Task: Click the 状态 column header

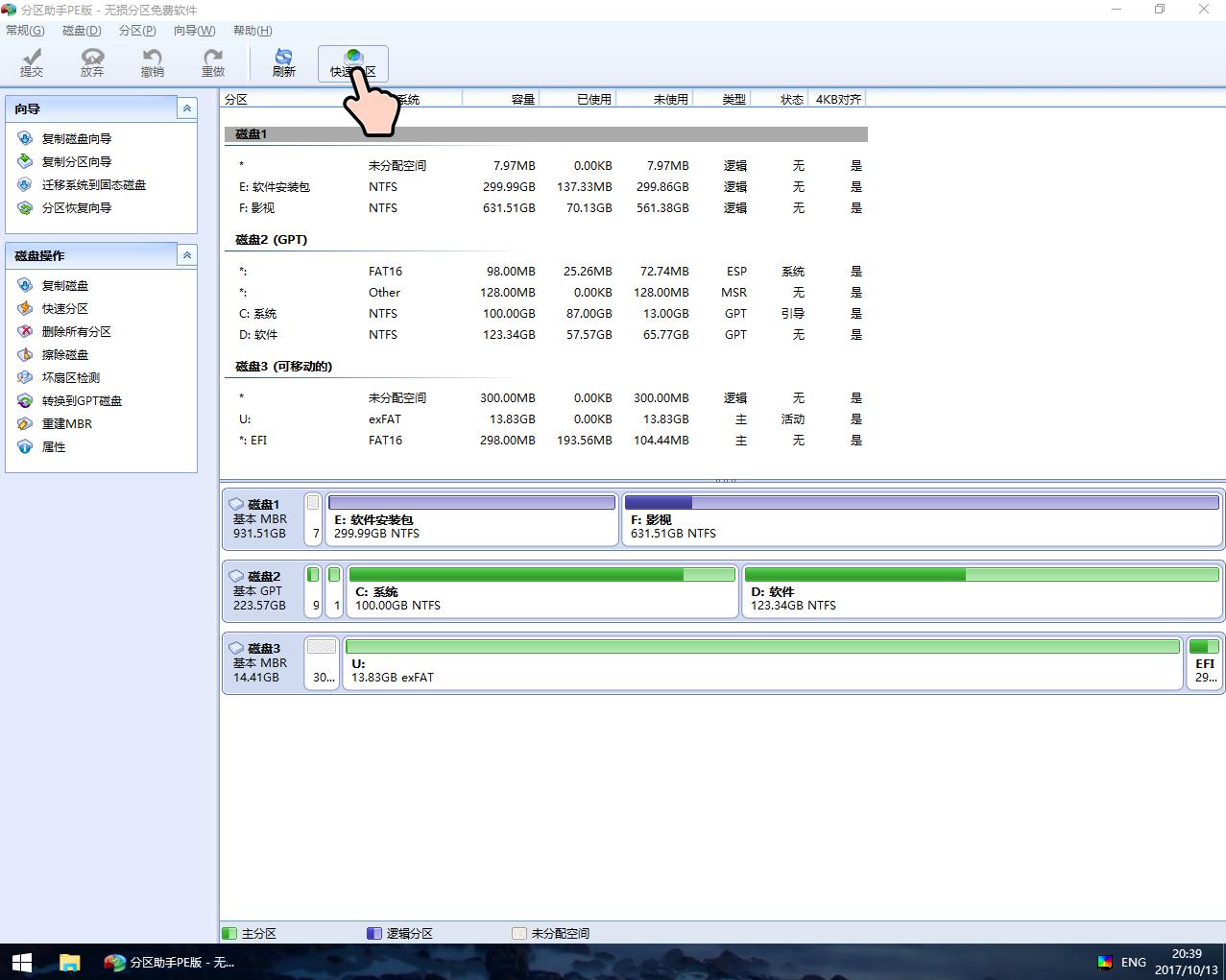Action: [780, 99]
